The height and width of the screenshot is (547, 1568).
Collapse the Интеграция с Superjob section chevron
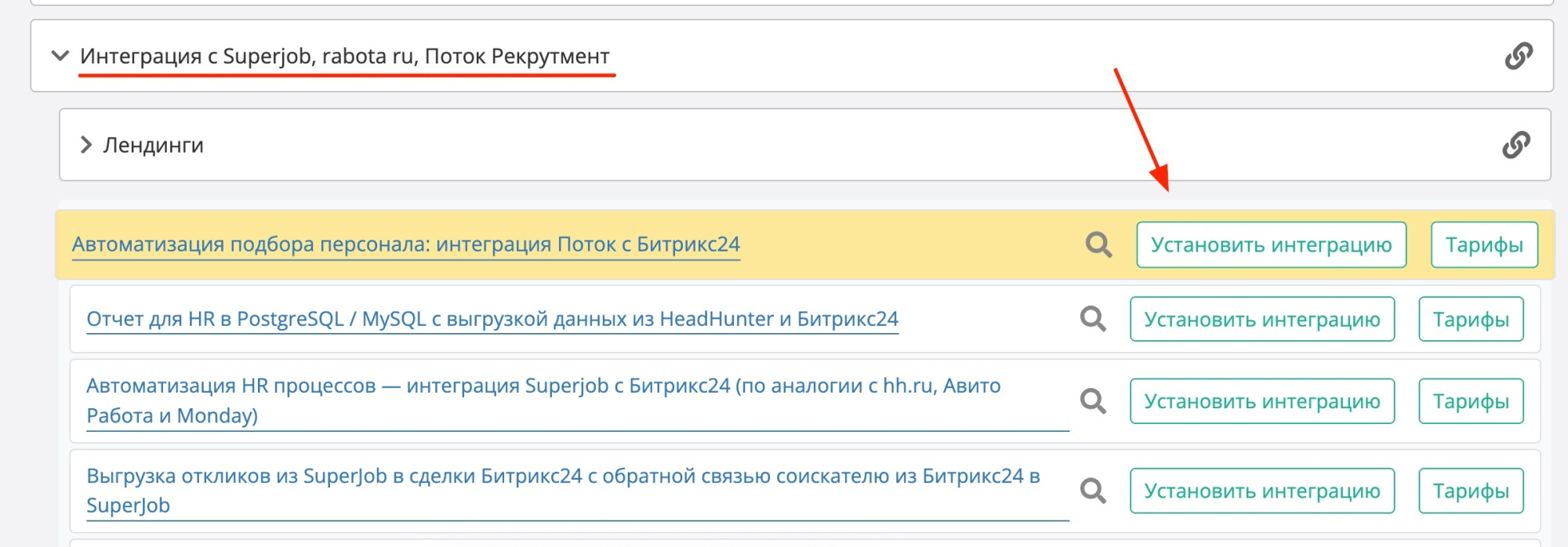click(x=60, y=56)
